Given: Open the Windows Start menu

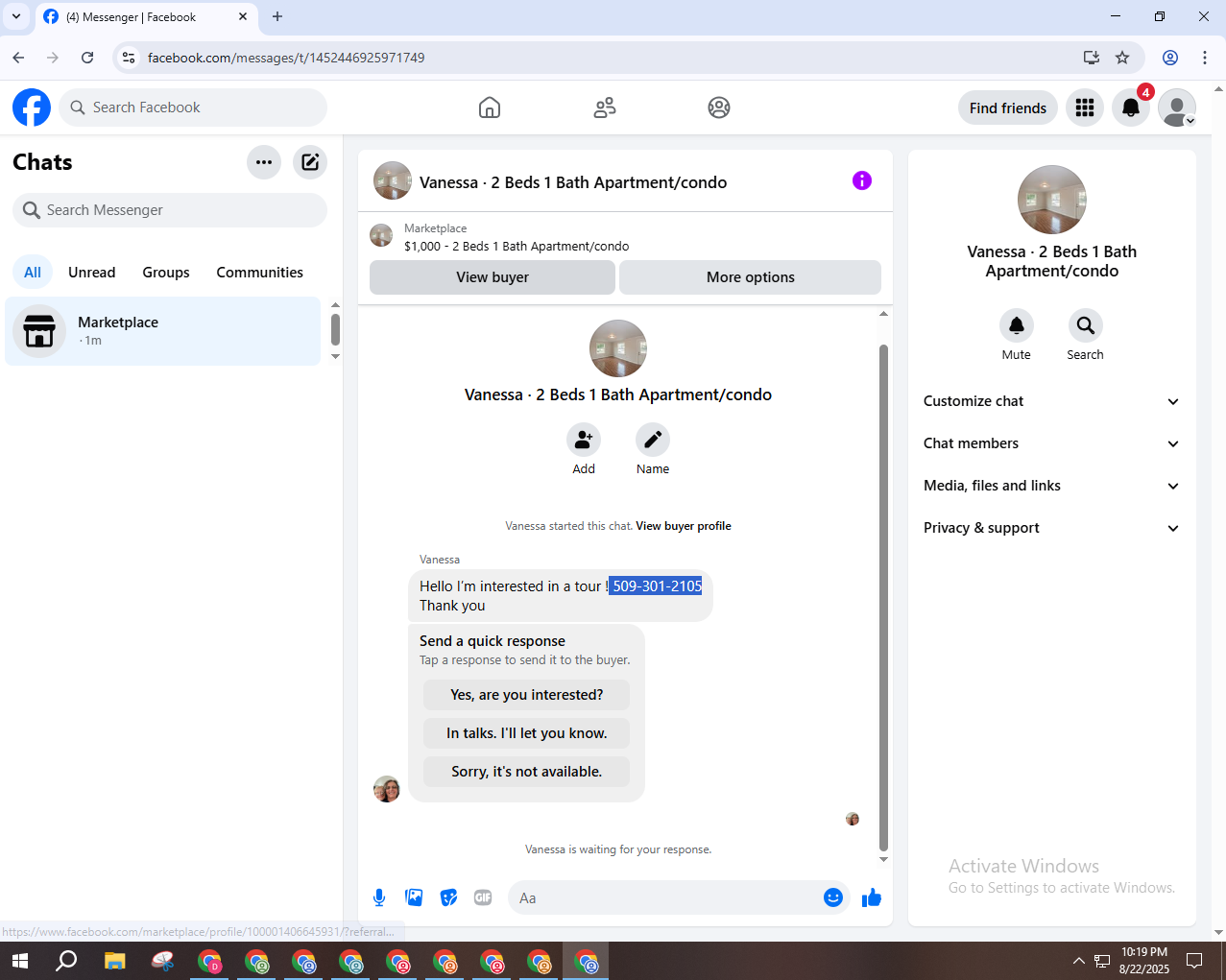Looking at the screenshot, I should (19, 961).
